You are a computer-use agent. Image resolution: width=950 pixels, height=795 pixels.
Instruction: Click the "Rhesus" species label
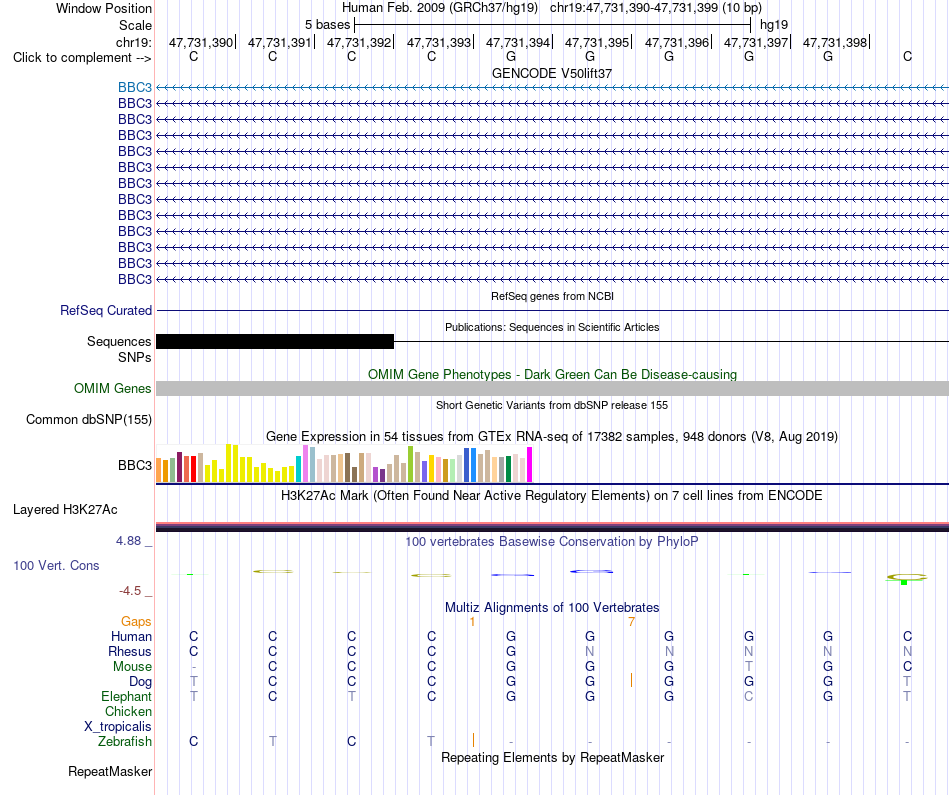pos(130,651)
